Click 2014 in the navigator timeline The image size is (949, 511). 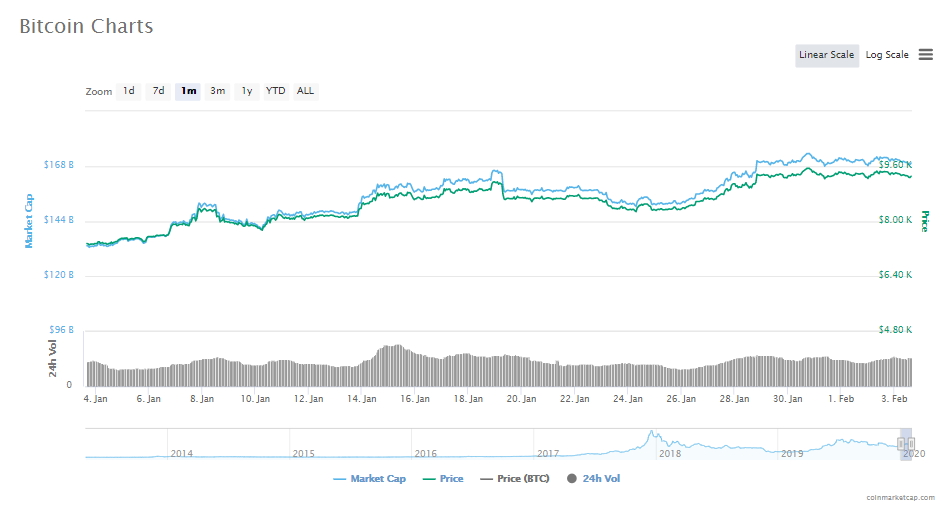tap(182, 453)
